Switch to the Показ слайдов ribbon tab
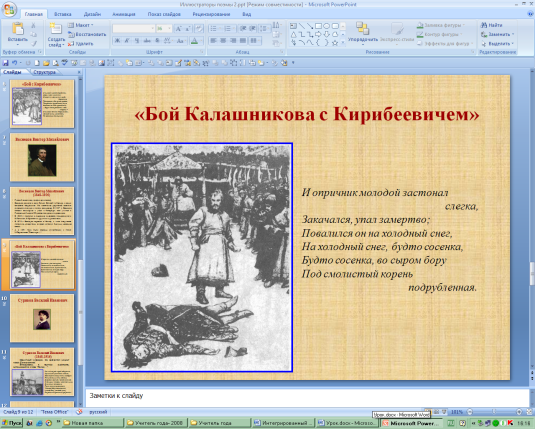The height and width of the screenshot is (429, 535). tap(164, 14)
